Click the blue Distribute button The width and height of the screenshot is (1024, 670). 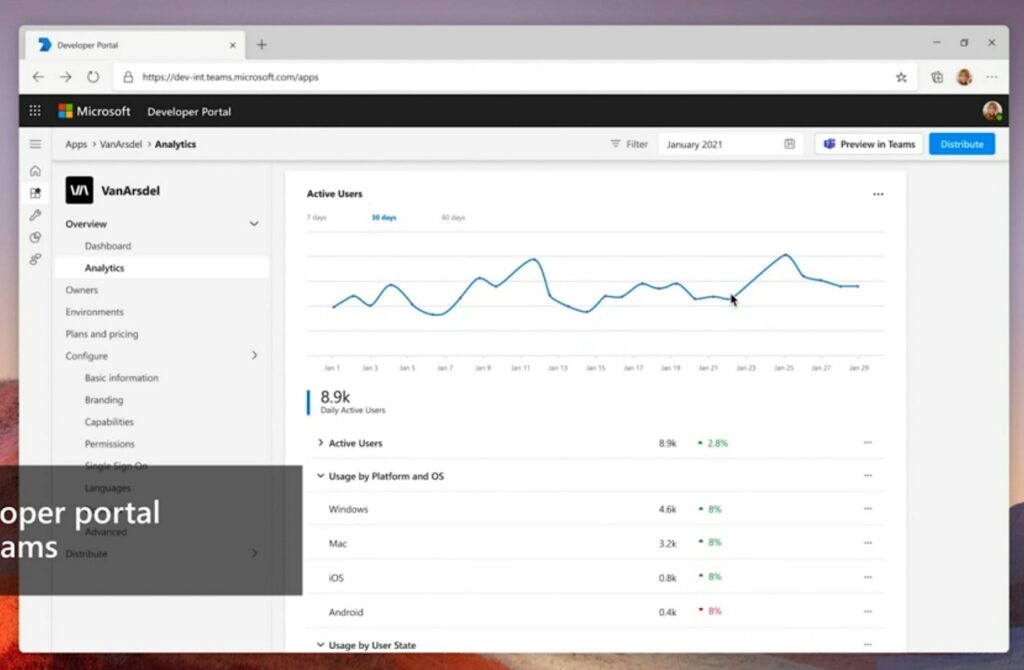pos(961,144)
